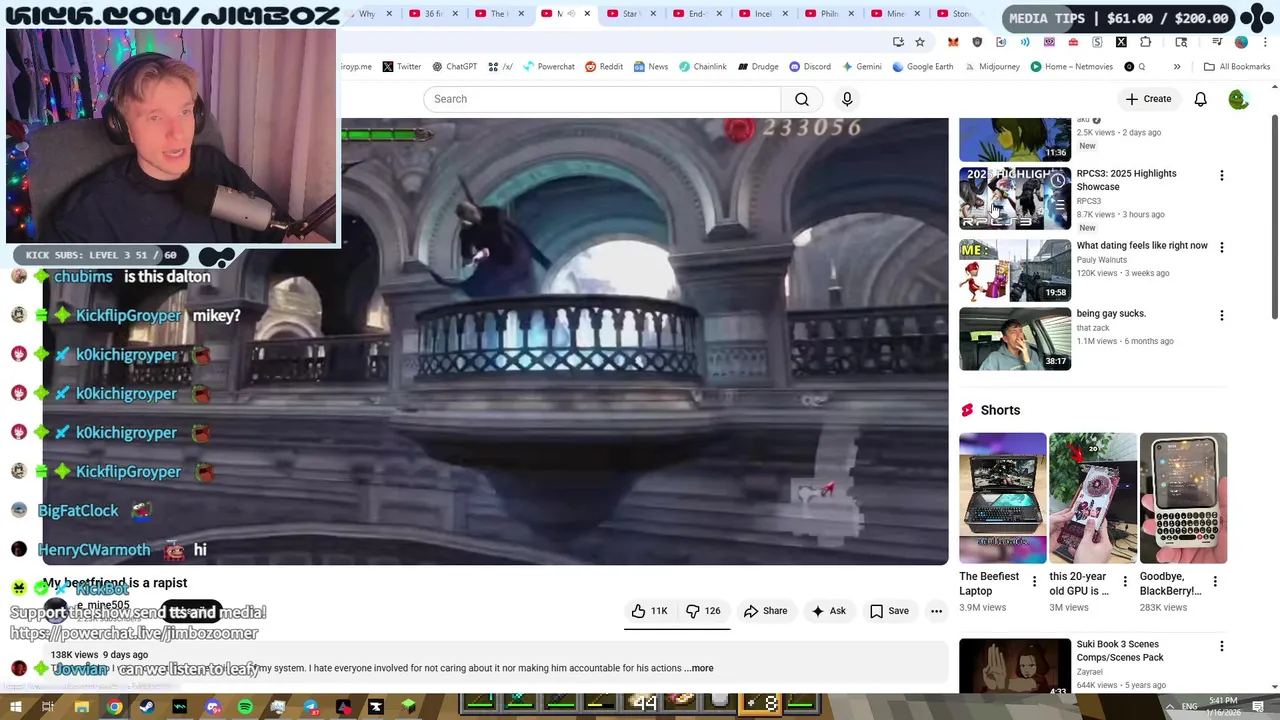1280x720 pixels.
Task: Open Spotify from the taskbar
Action: pyautogui.click(x=245, y=707)
